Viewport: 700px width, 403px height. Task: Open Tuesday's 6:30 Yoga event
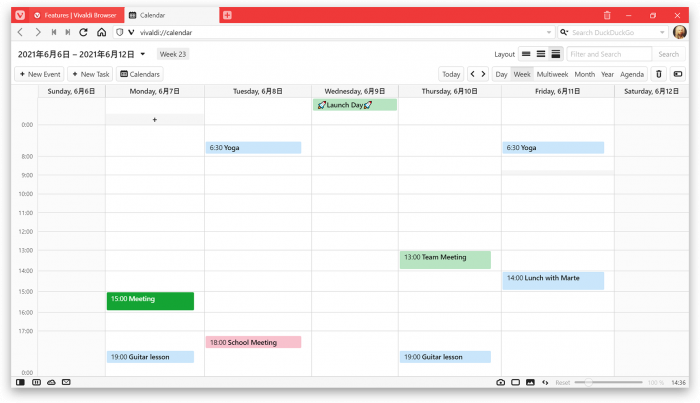pyautogui.click(x=254, y=148)
